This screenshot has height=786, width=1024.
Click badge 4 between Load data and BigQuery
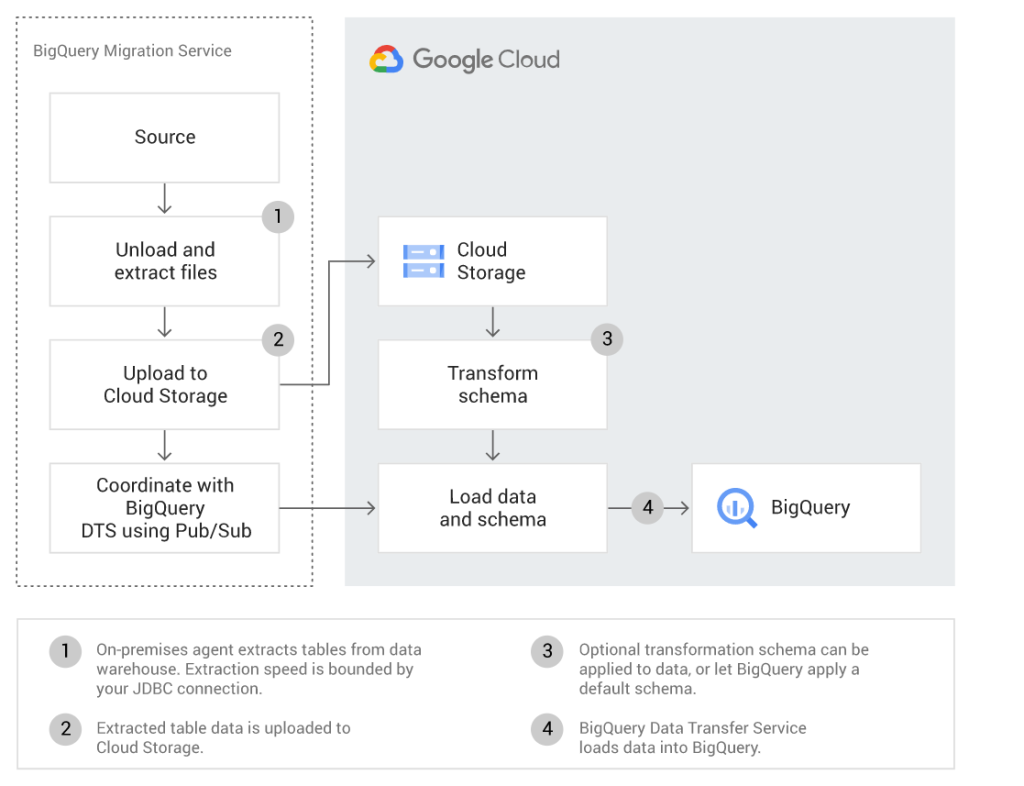(647, 508)
